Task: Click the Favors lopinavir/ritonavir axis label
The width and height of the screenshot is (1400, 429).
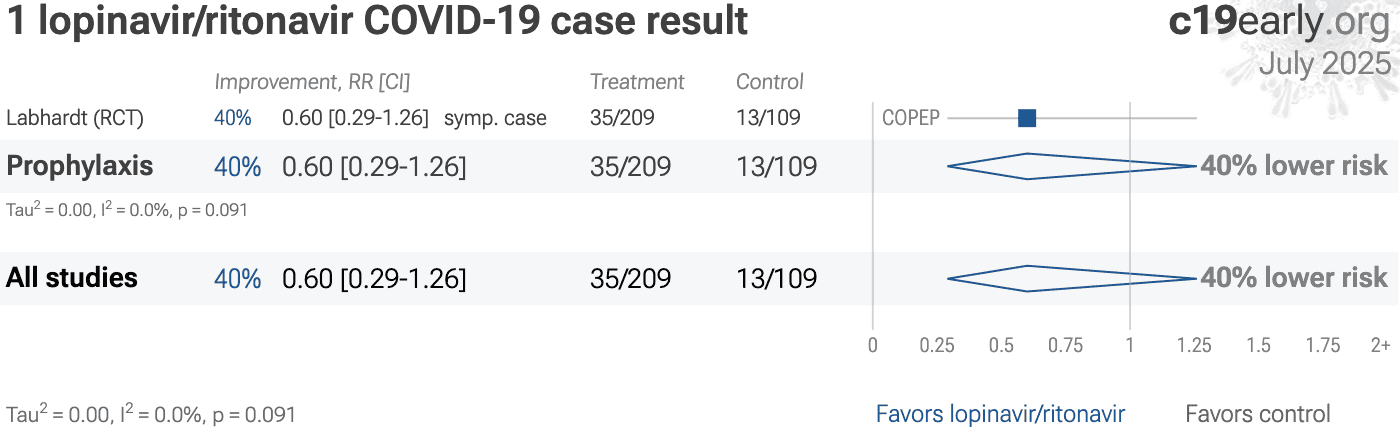Action: (x=1000, y=414)
